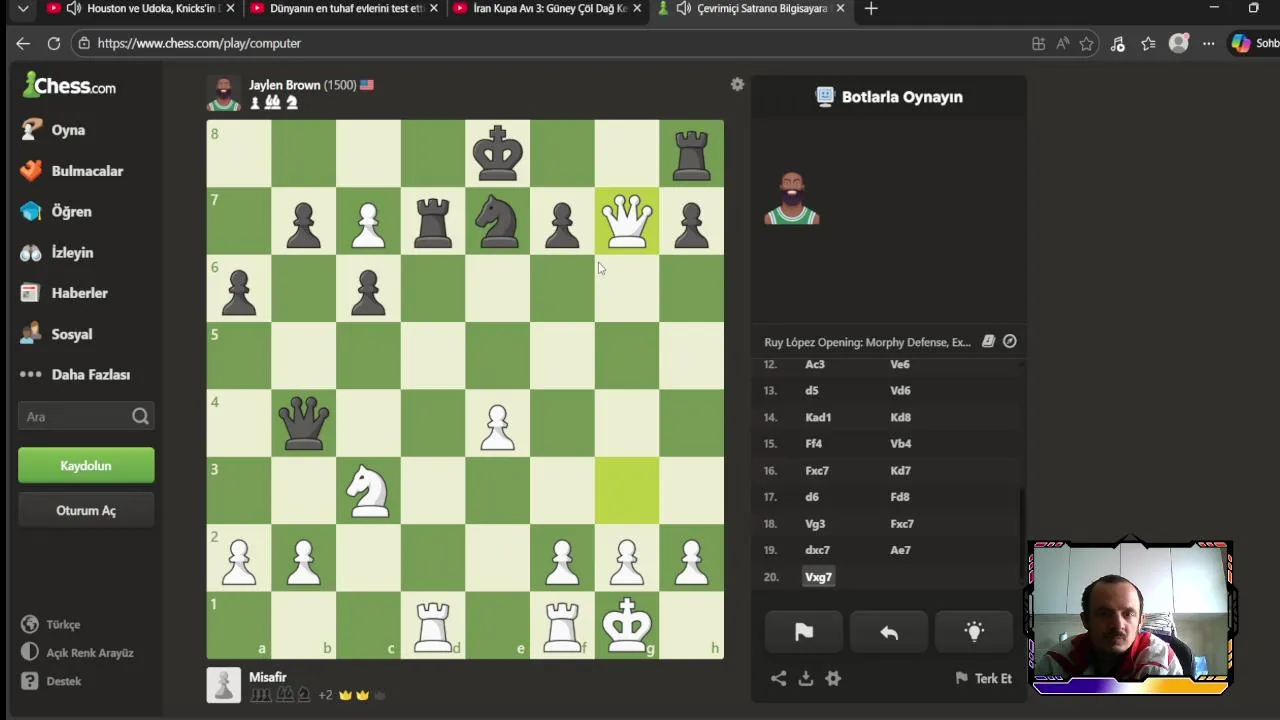Click the white rook on d1
This screenshot has height=720, width=1280.
433,626
